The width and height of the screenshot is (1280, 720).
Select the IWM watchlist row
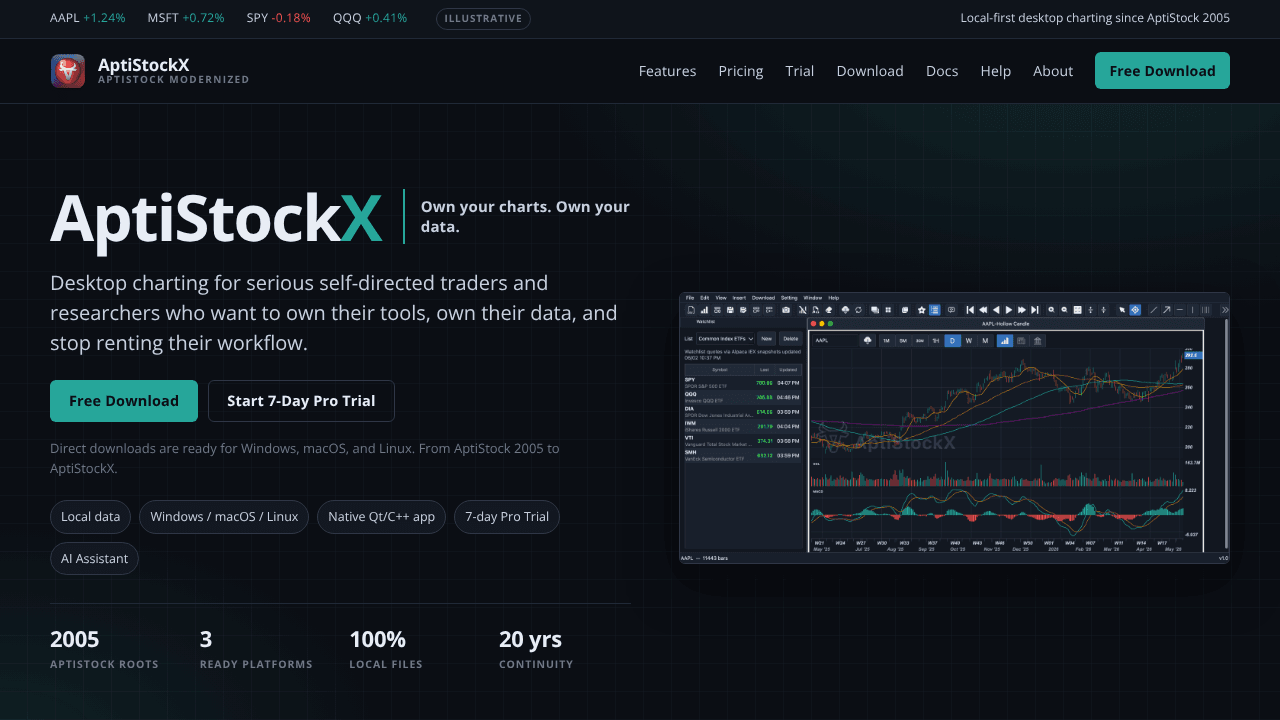coord(743,425)
